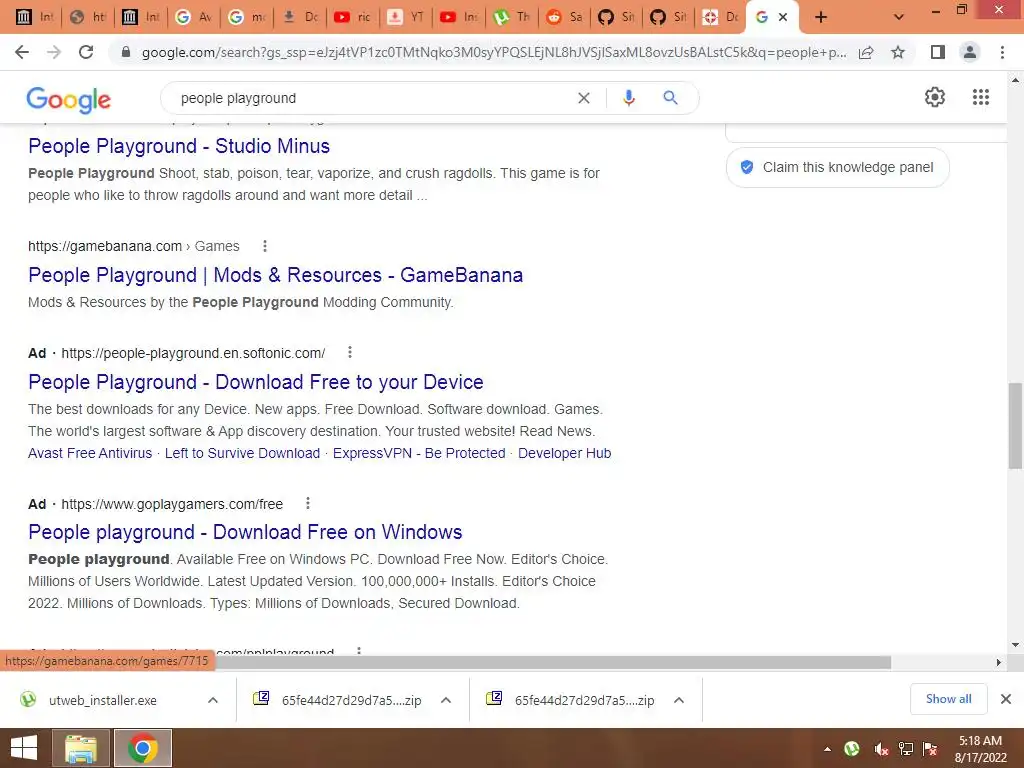Open the network tray icon
The width and height of the screenshot is (1024, 768).
click(906, 749)
